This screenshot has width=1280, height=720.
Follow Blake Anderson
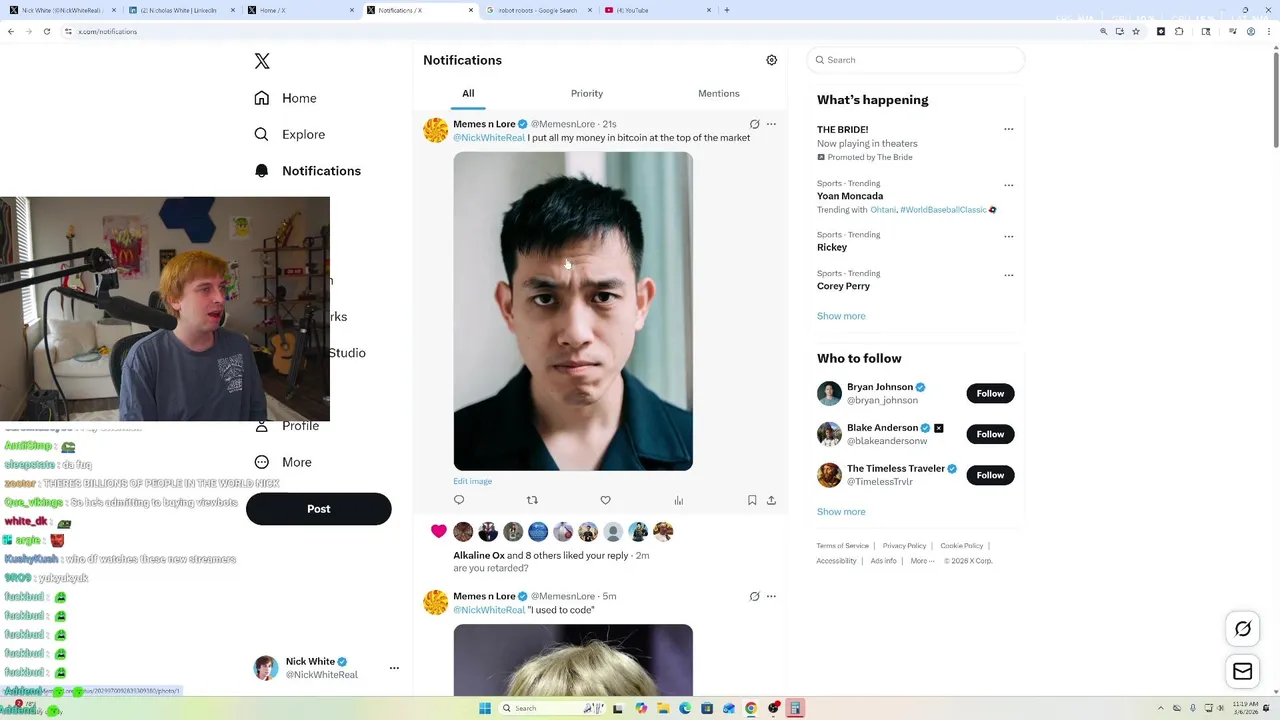990,434
